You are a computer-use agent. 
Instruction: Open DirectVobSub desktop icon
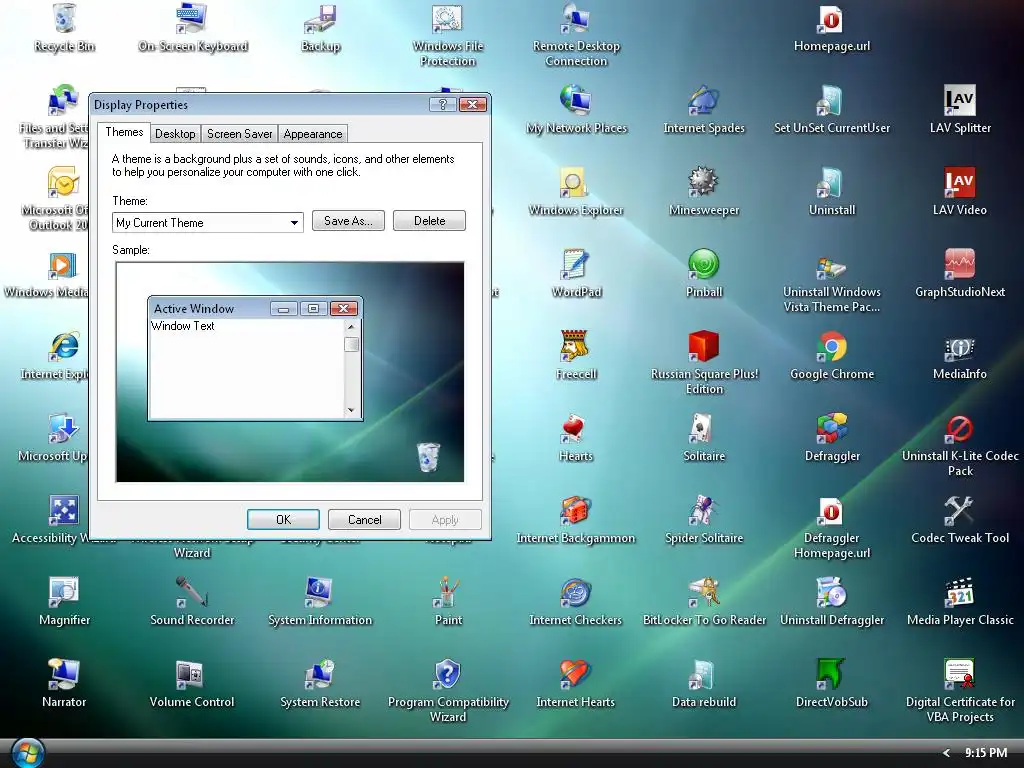pos(832,675)
